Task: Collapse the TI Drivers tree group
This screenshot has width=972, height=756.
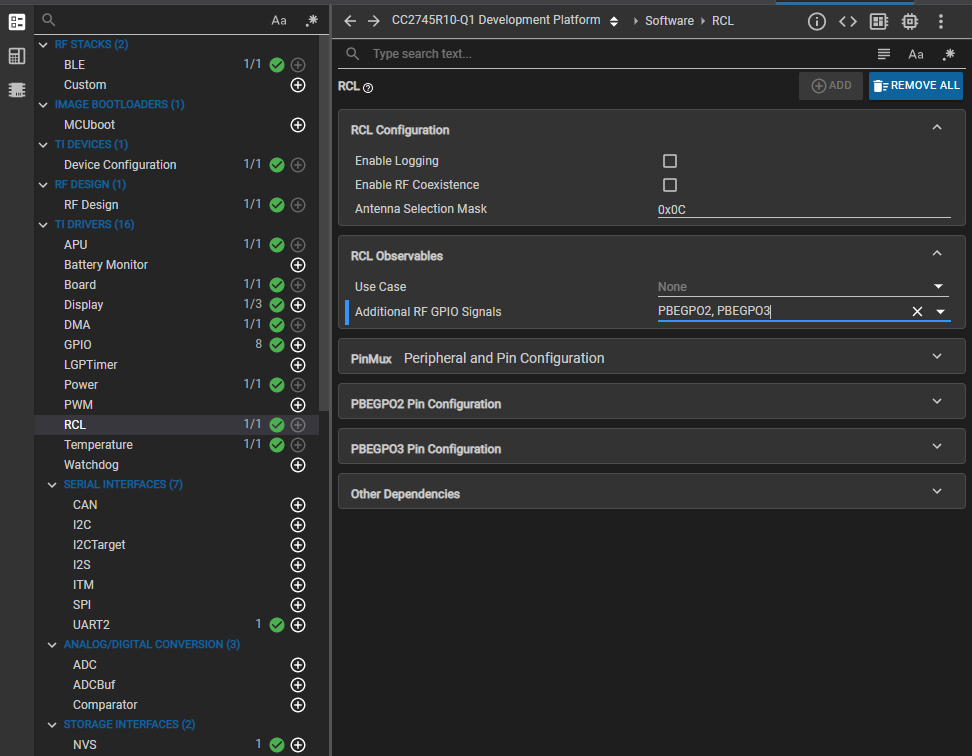Action: (44, 225)
